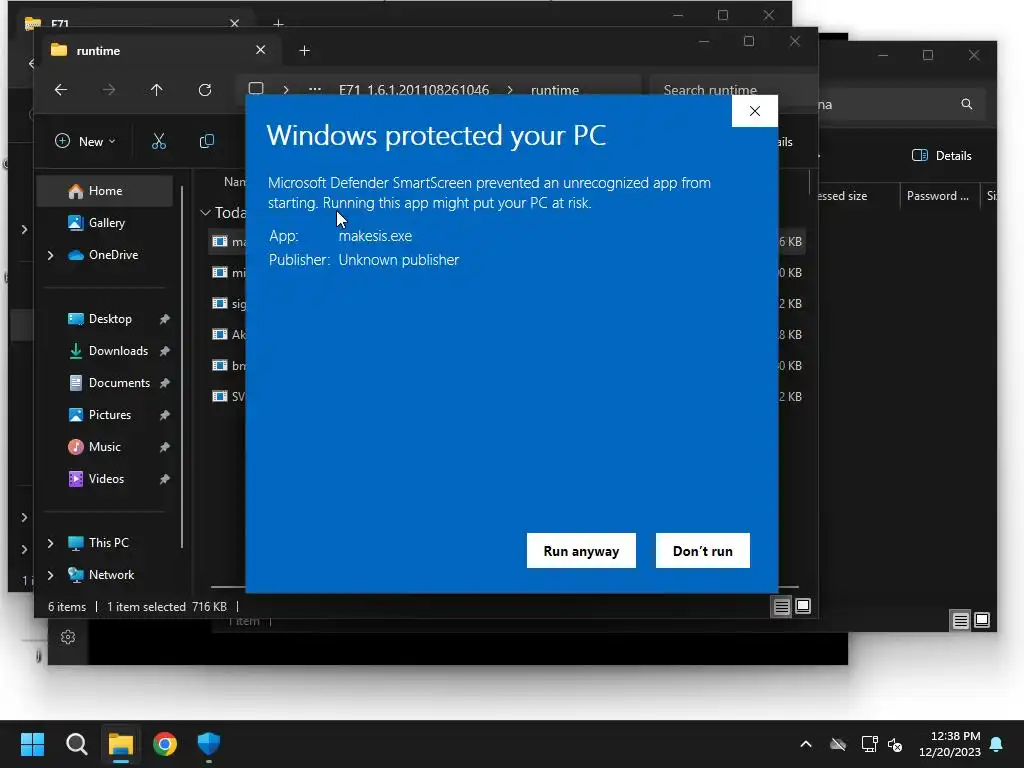The height and width of the screenshot is (768, 1024).
Task: Open File Explorer from the taskbar
Action: (x=121, y=744)
